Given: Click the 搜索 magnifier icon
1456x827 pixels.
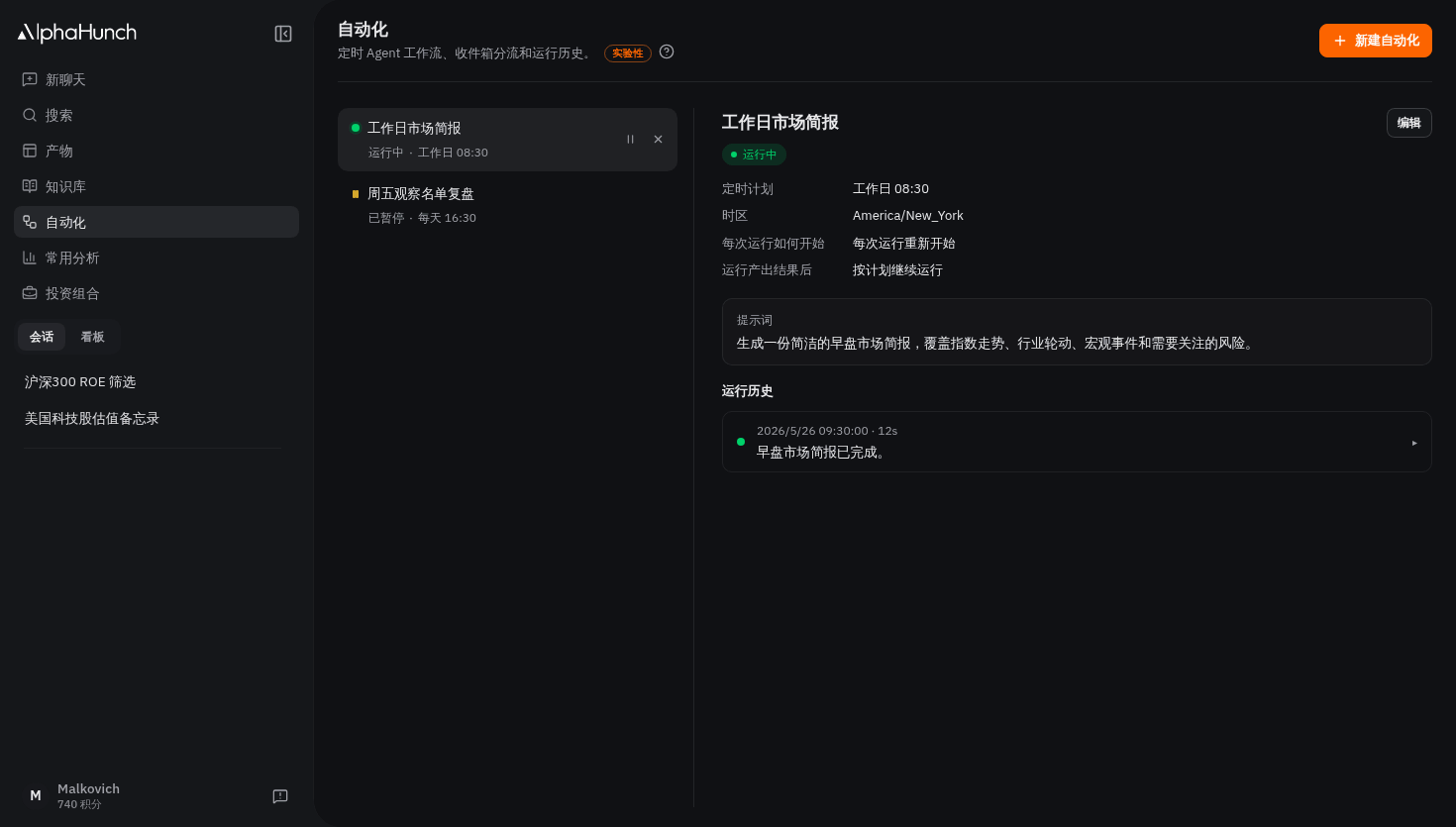Looking at the screenshot, I should point(30,115).
